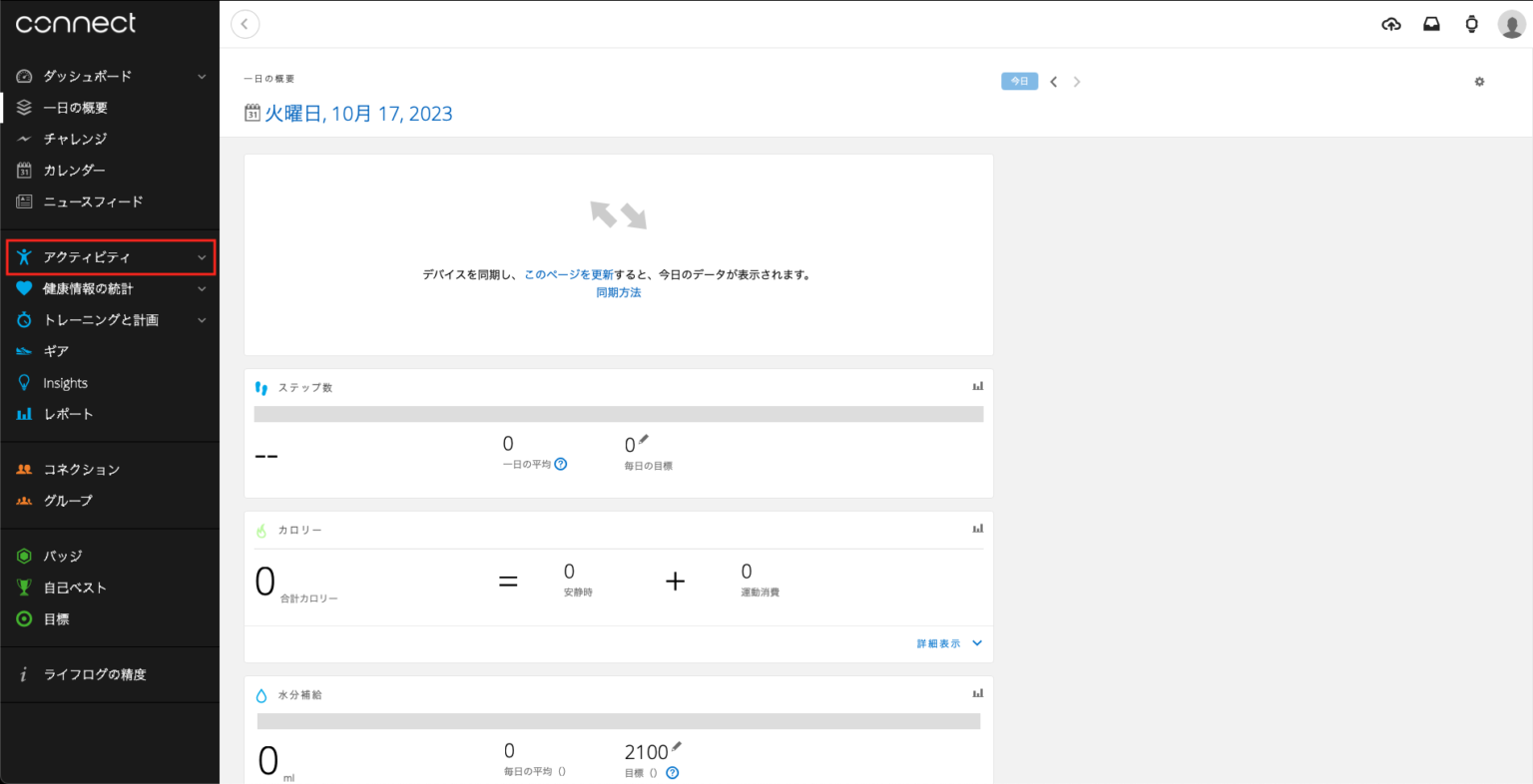
Task: Click the 今日 button
Action: 1019,82
